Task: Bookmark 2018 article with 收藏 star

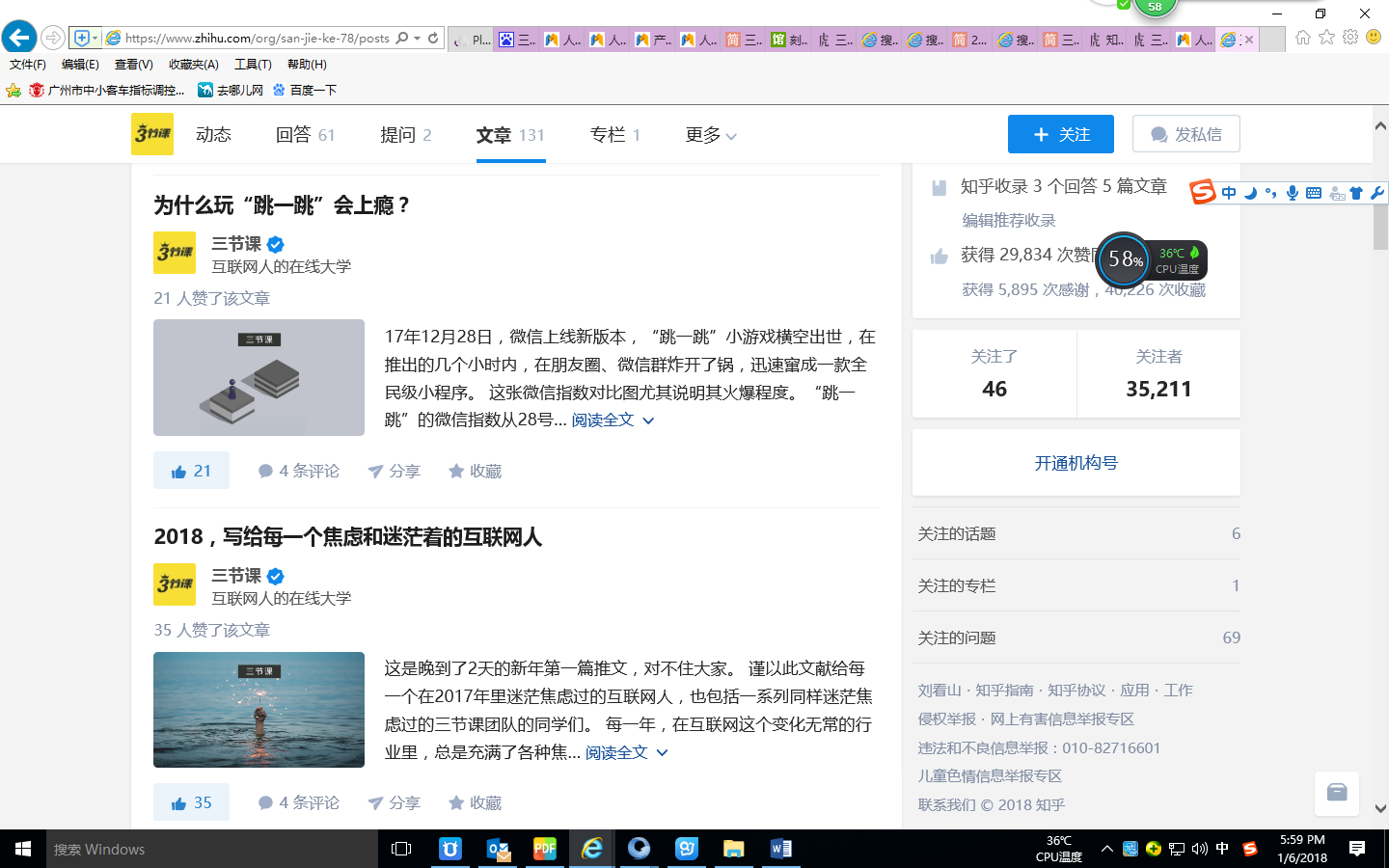Action: [x=475, y=802]
